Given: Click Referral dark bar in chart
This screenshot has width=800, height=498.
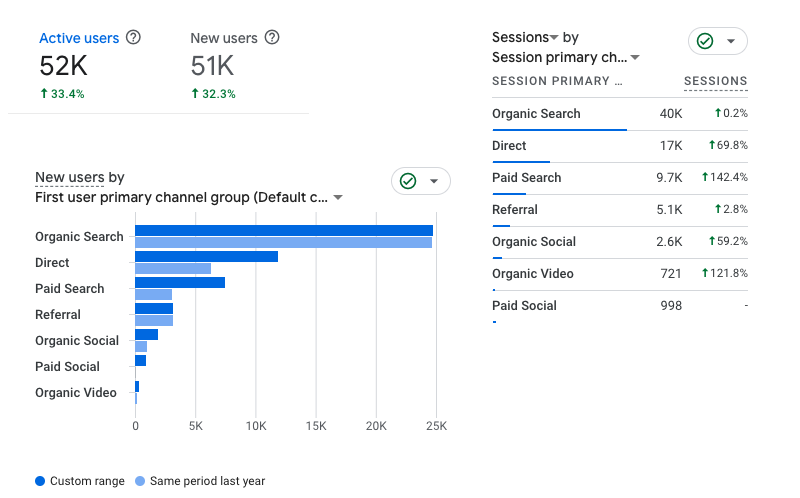Looking at the screenshot, I should coord(154,309).
